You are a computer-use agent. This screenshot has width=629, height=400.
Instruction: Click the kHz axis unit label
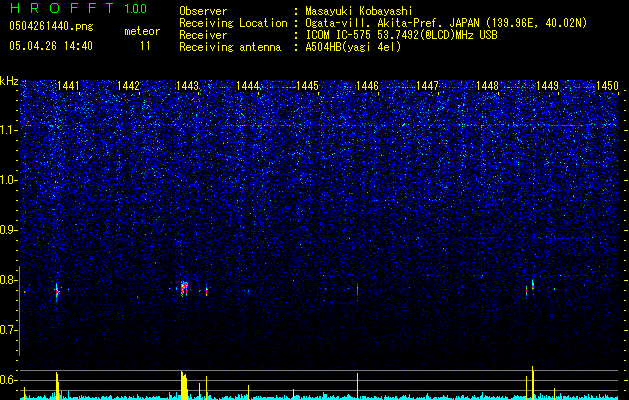coord(9,81)
